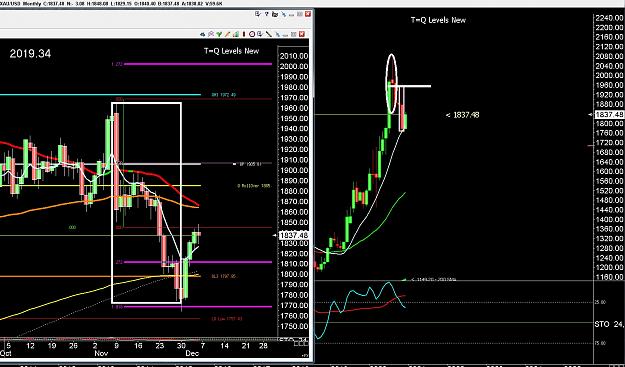Open the folder icon in upper chart toolbar
625x367 pixels.
point(275,14)
